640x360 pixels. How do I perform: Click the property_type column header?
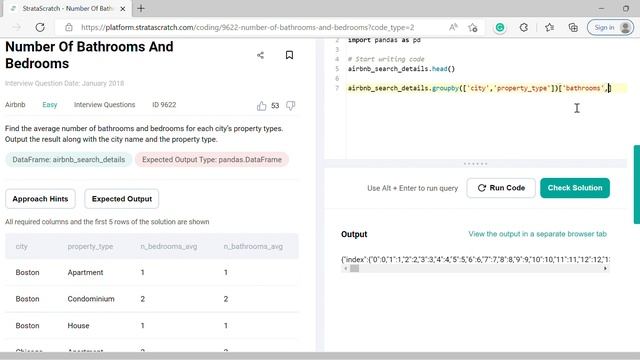pos(90,247)
